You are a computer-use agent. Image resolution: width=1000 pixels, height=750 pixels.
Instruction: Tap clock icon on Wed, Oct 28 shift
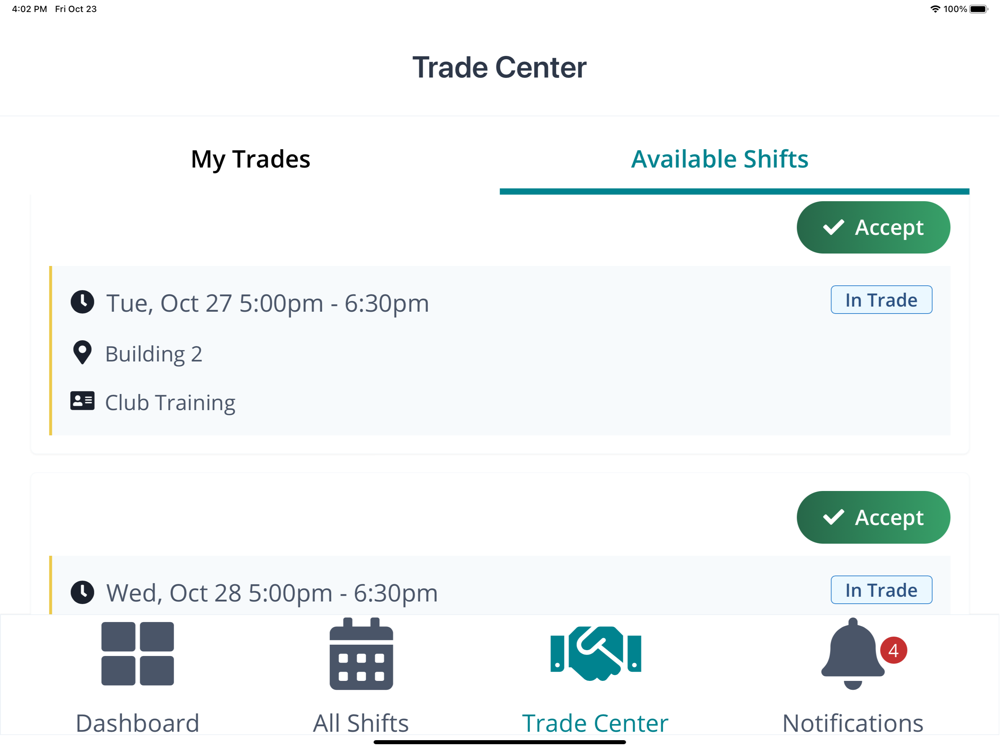(x=82, y=592)
